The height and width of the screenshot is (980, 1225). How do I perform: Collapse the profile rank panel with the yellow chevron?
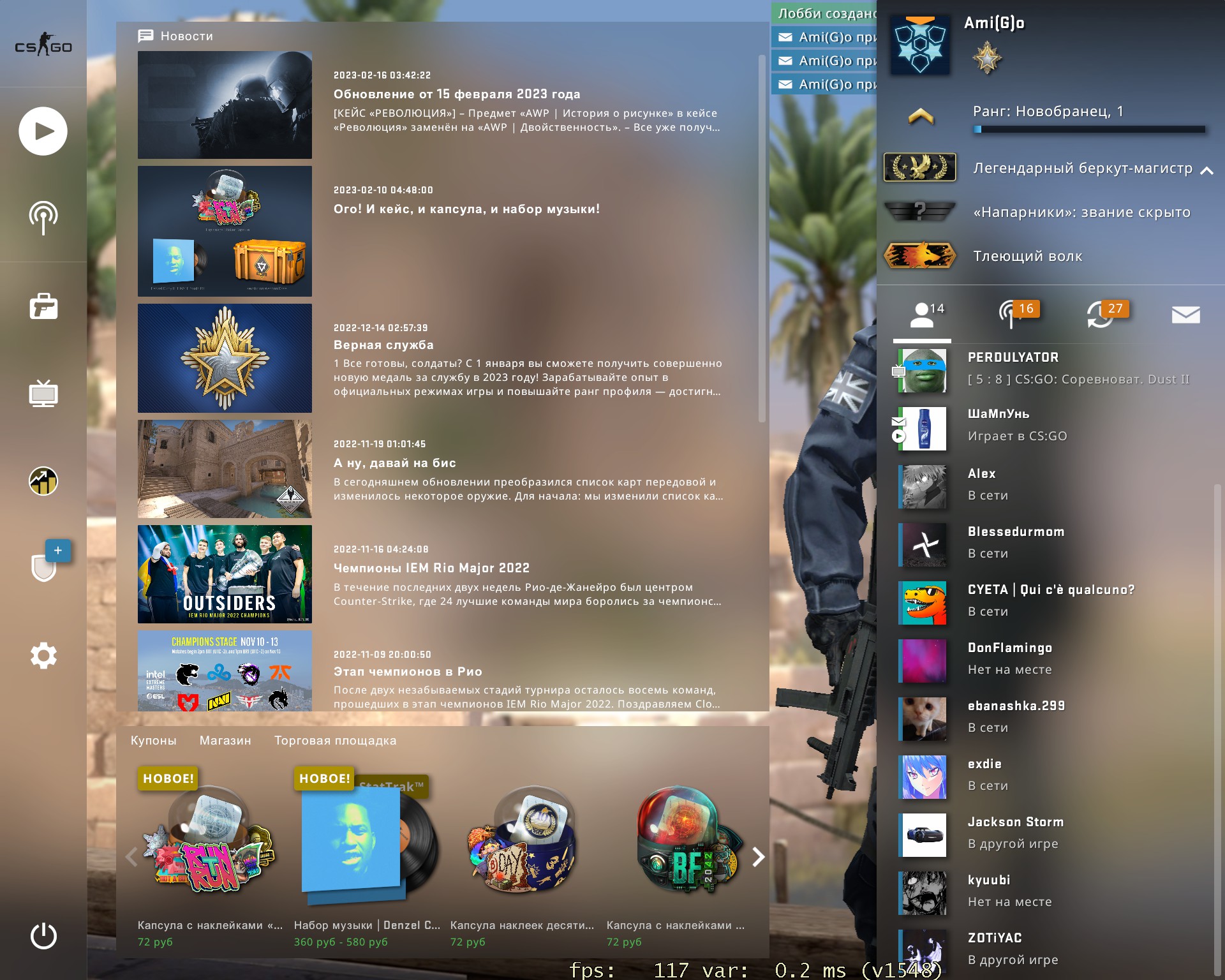(920, 116)
